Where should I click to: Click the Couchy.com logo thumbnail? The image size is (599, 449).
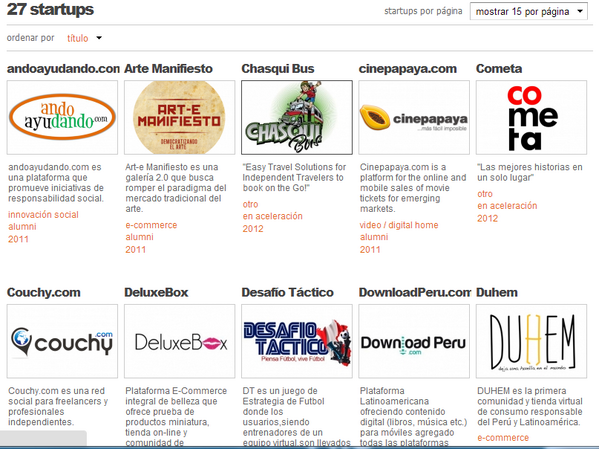click(62, 341)
